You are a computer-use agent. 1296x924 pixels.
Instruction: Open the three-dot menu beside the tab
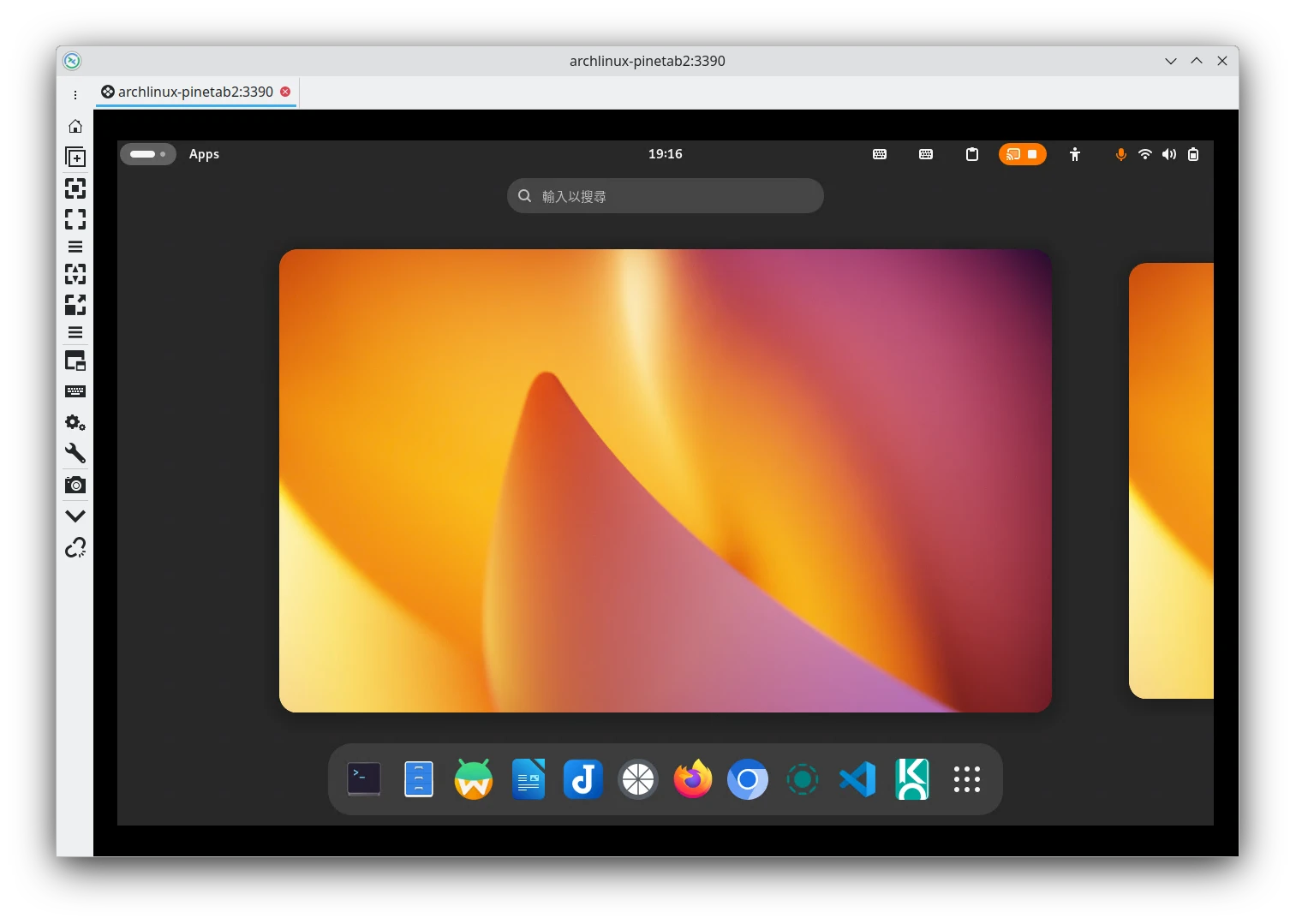pos(75,95)
